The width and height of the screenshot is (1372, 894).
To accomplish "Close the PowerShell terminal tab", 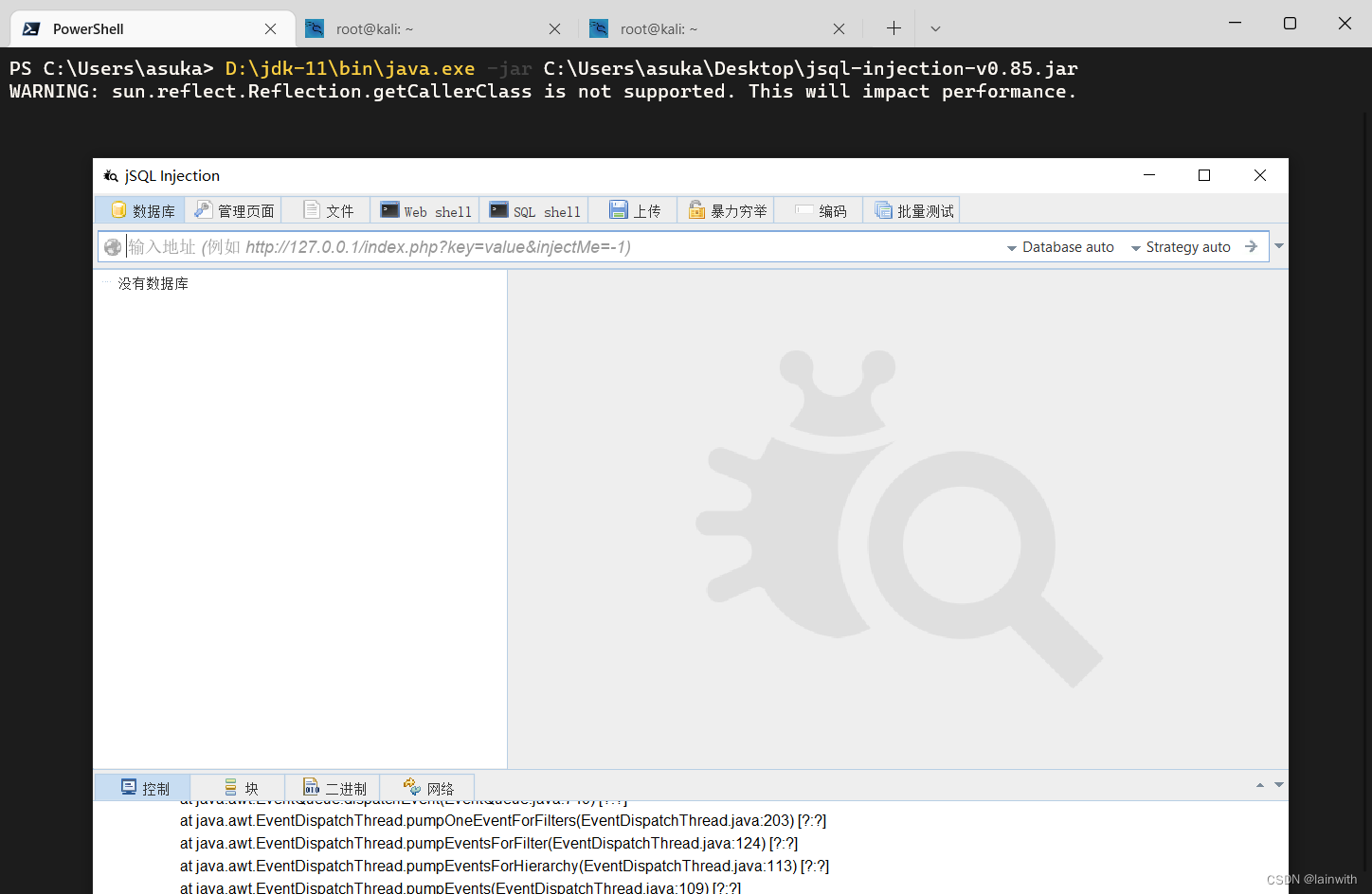I will tap(271, 29).
